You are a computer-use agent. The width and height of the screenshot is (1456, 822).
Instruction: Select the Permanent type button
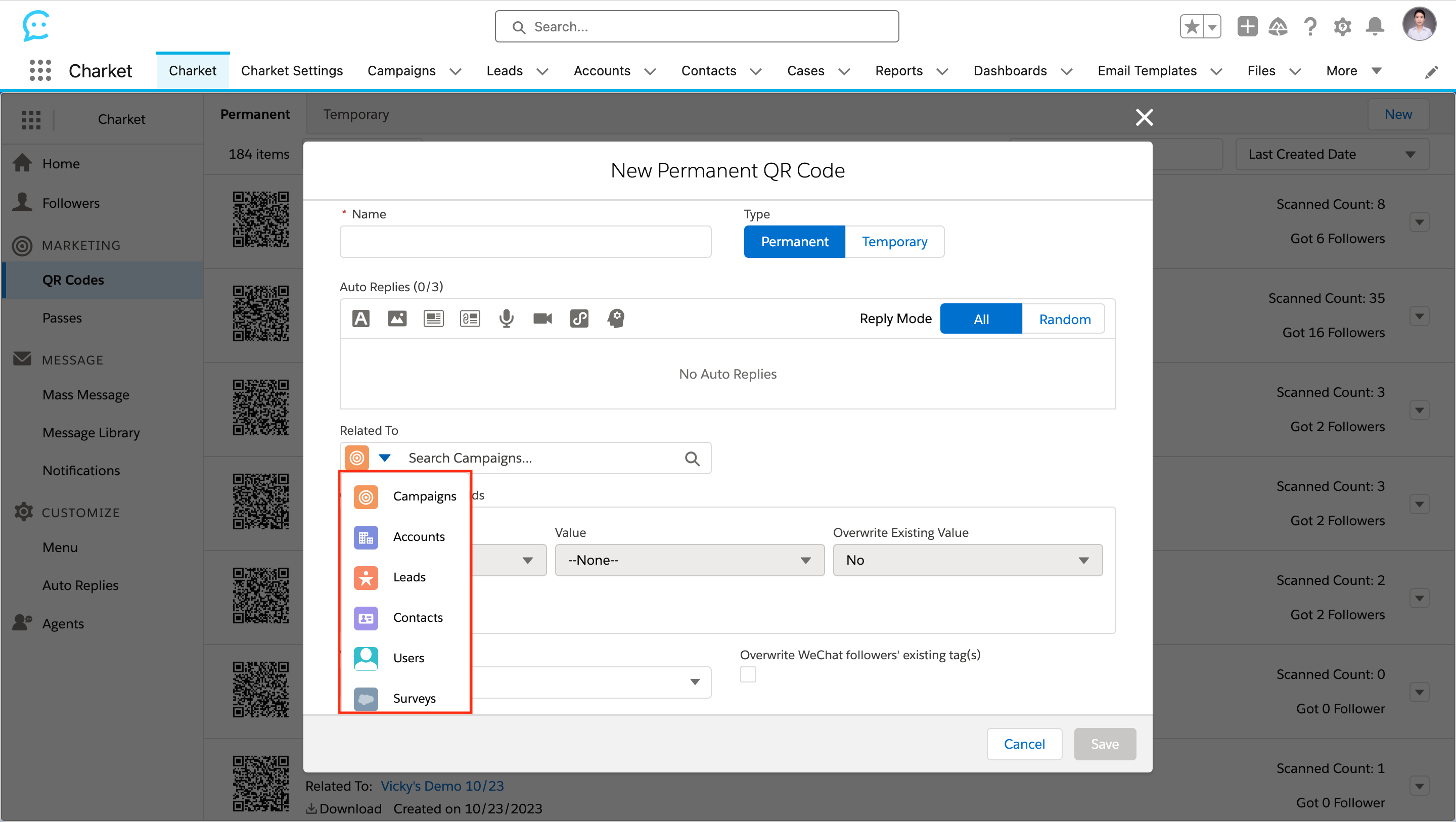coord(794,242)
